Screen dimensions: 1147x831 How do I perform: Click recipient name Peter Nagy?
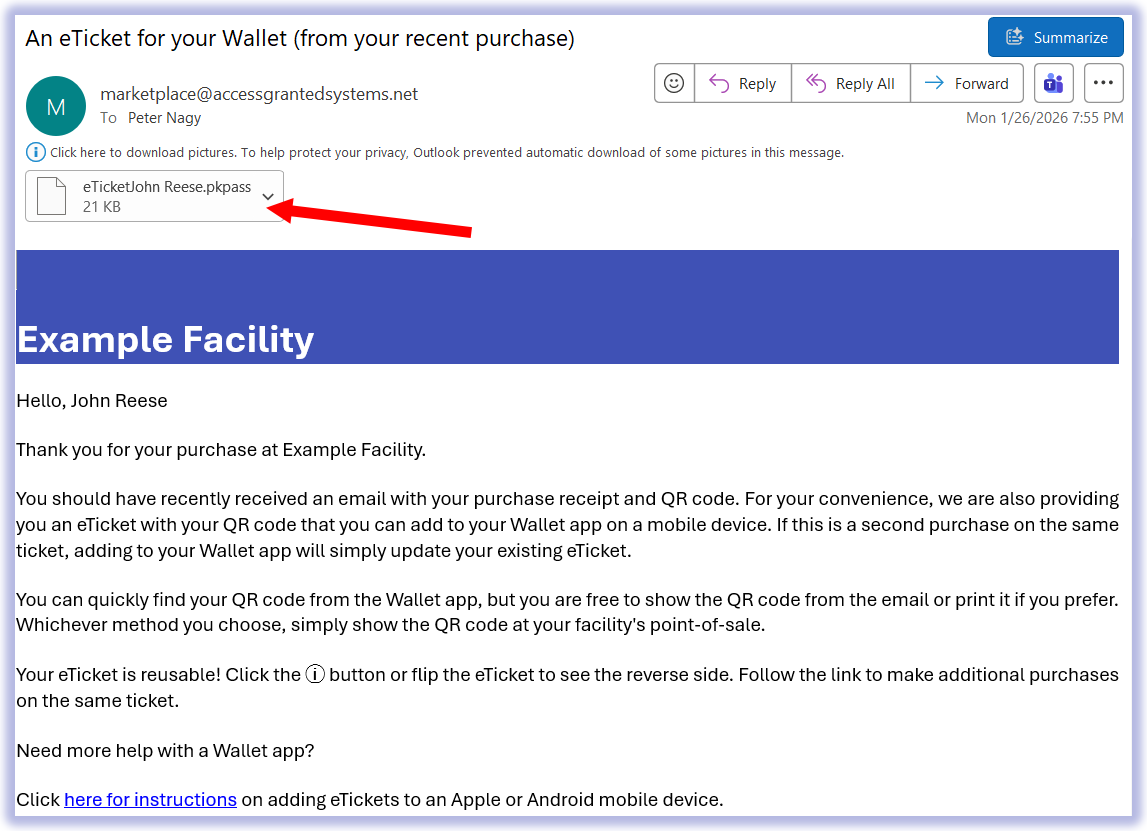(164, 118)
